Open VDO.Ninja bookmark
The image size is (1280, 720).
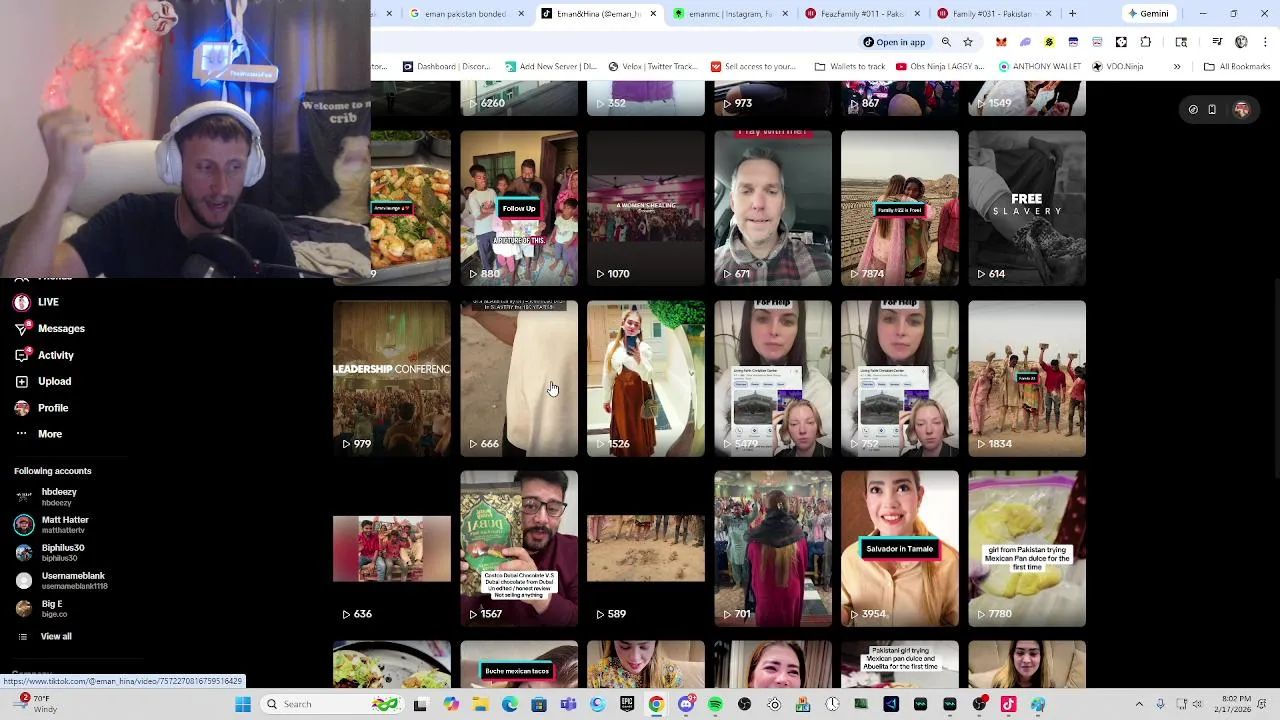tap(1118, 67)
